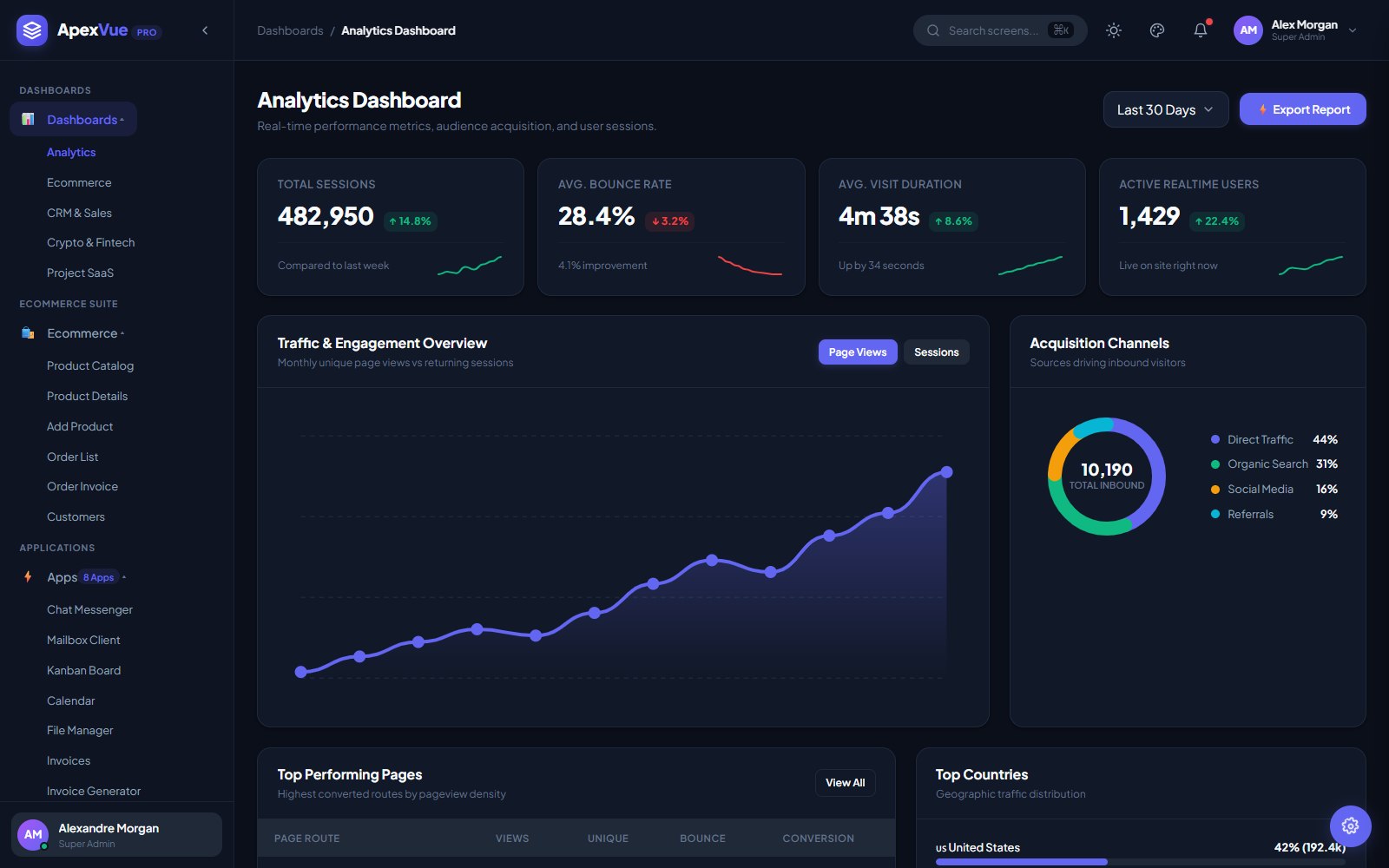Click the PRO badge next to ApexVue

147,32
